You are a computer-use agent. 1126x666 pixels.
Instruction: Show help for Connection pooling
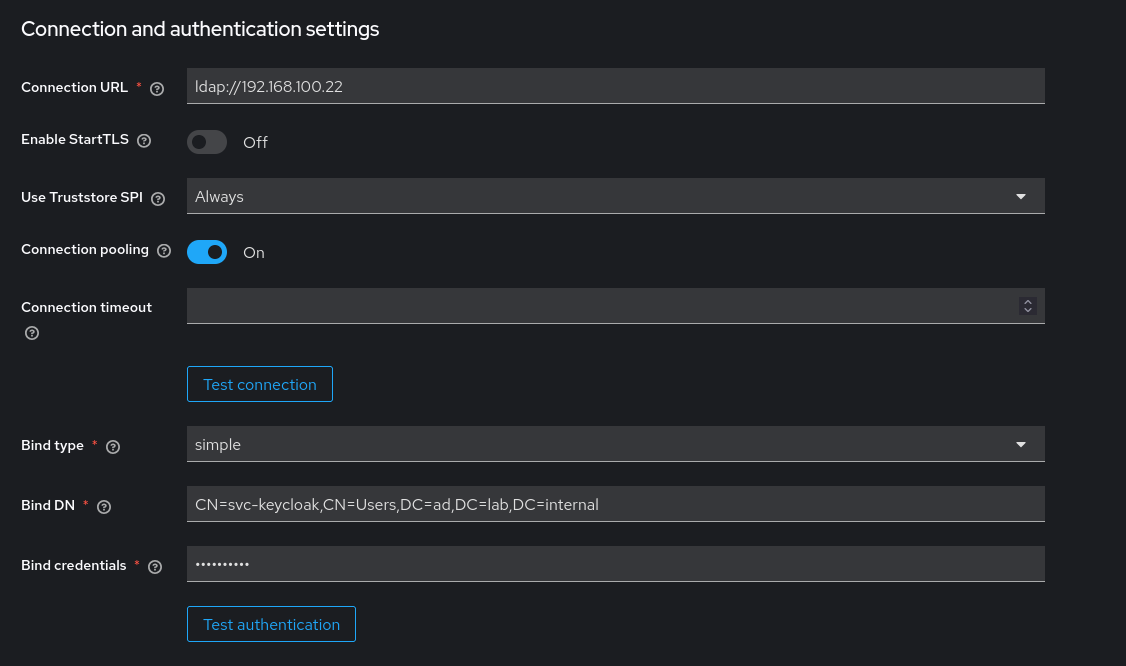pos(164,251)
